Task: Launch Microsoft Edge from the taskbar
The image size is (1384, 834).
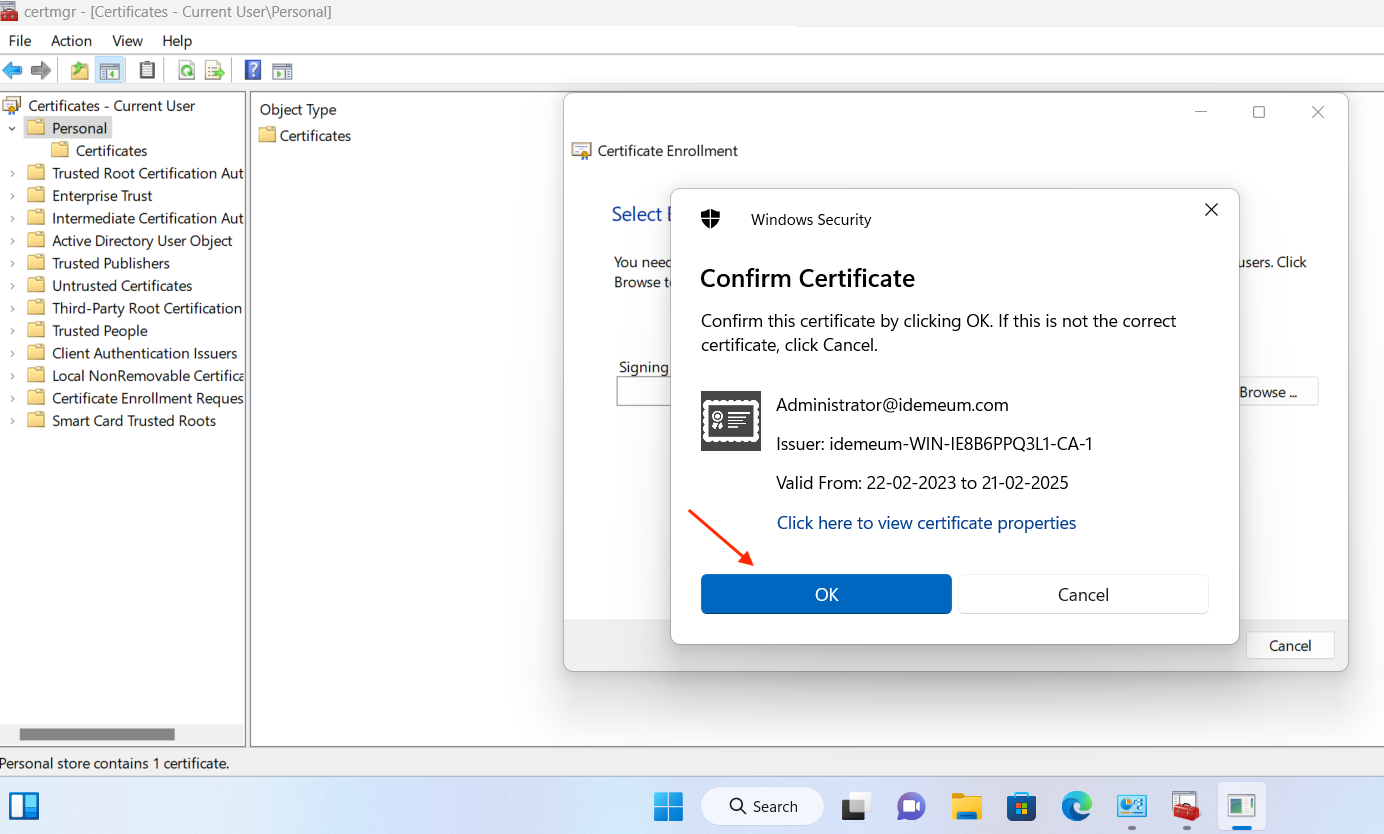Action: (x=1076, y=806)
